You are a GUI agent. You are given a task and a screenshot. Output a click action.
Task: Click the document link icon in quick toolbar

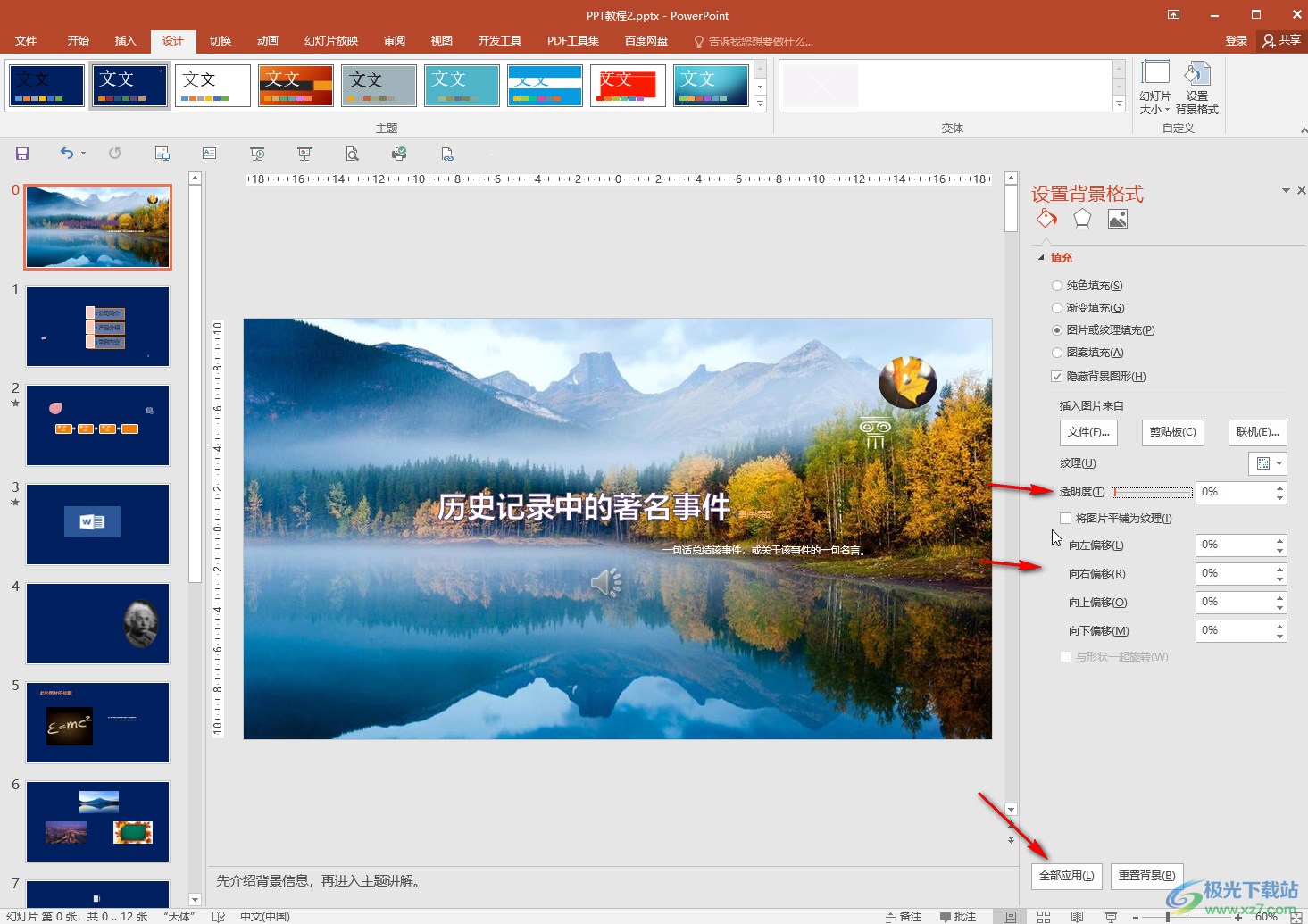447,154
